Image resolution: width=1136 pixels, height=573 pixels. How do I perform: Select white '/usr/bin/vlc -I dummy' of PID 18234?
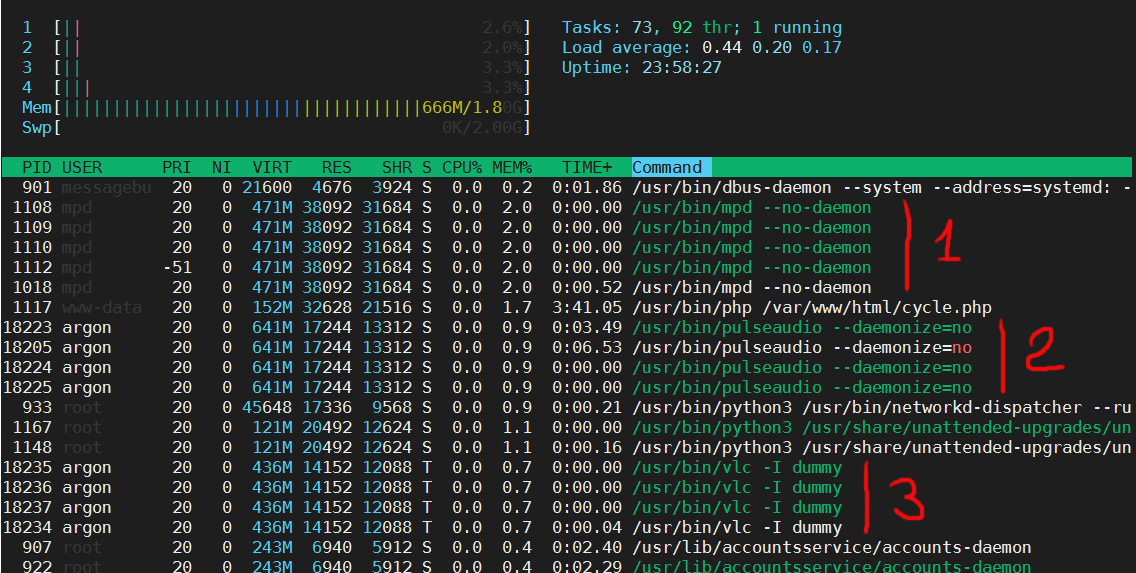(737, 527)
